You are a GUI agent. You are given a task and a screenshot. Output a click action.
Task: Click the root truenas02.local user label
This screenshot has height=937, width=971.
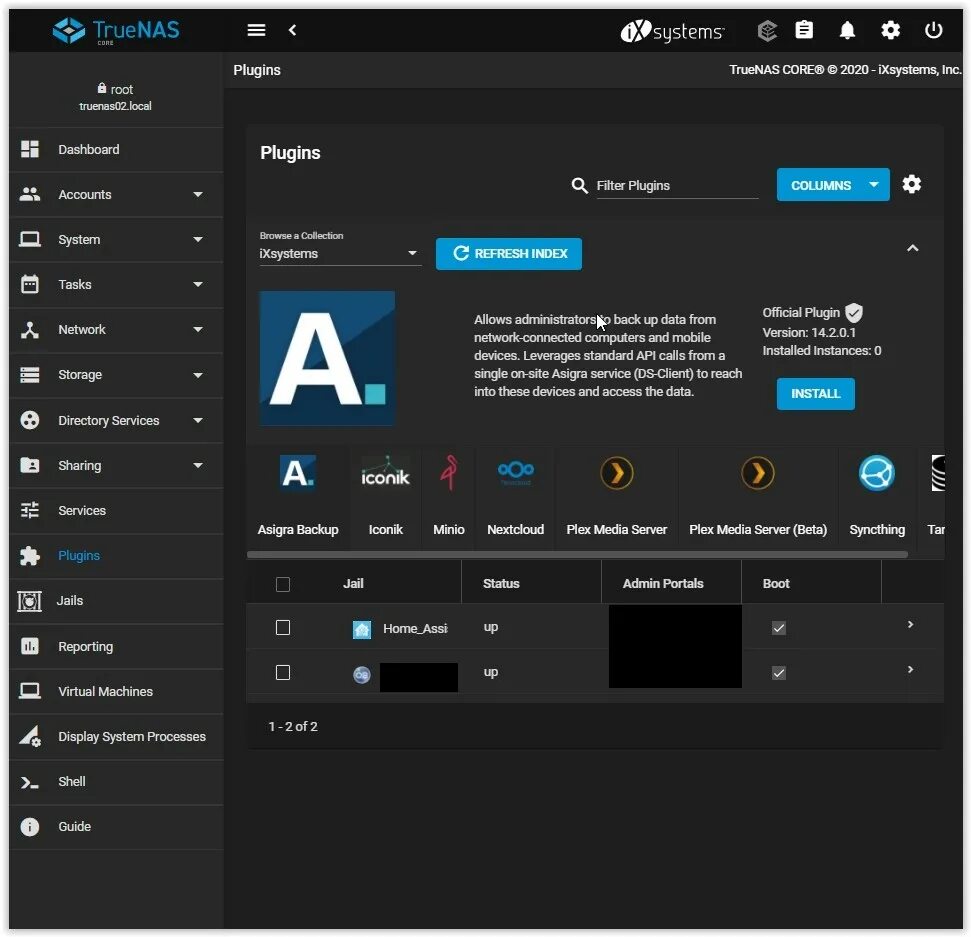coord(115,97)
